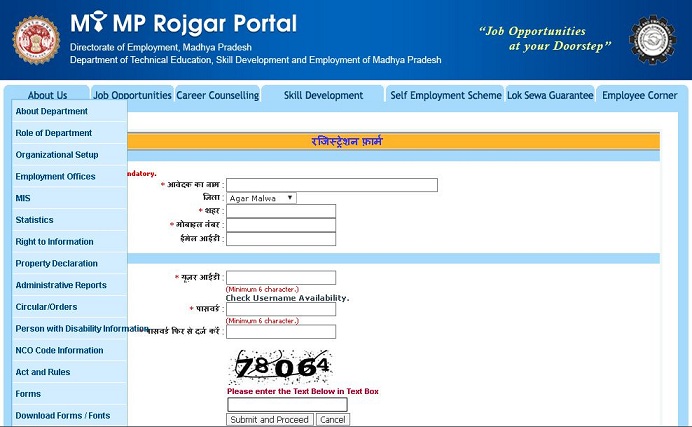Open the district dropdown showing Agar Malwa
The height and width of the screenshot is (427, 692).
click(x=261, y=198)
